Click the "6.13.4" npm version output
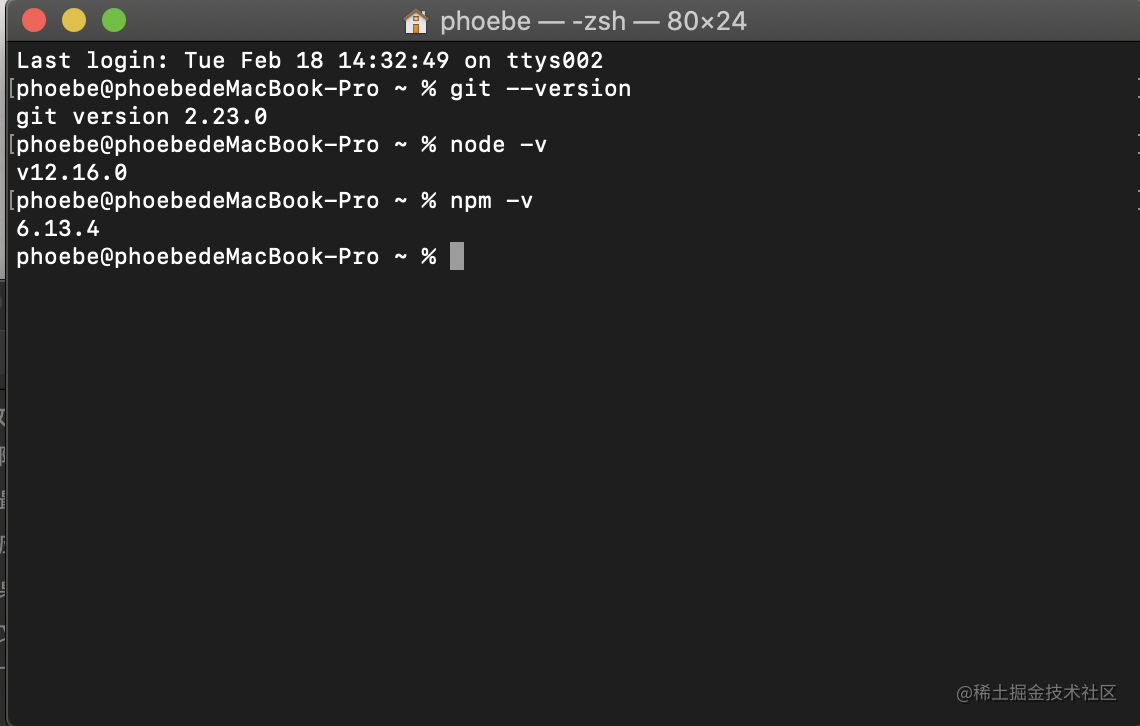Viewport: 1140px width, 726px height. pos(57,228)
